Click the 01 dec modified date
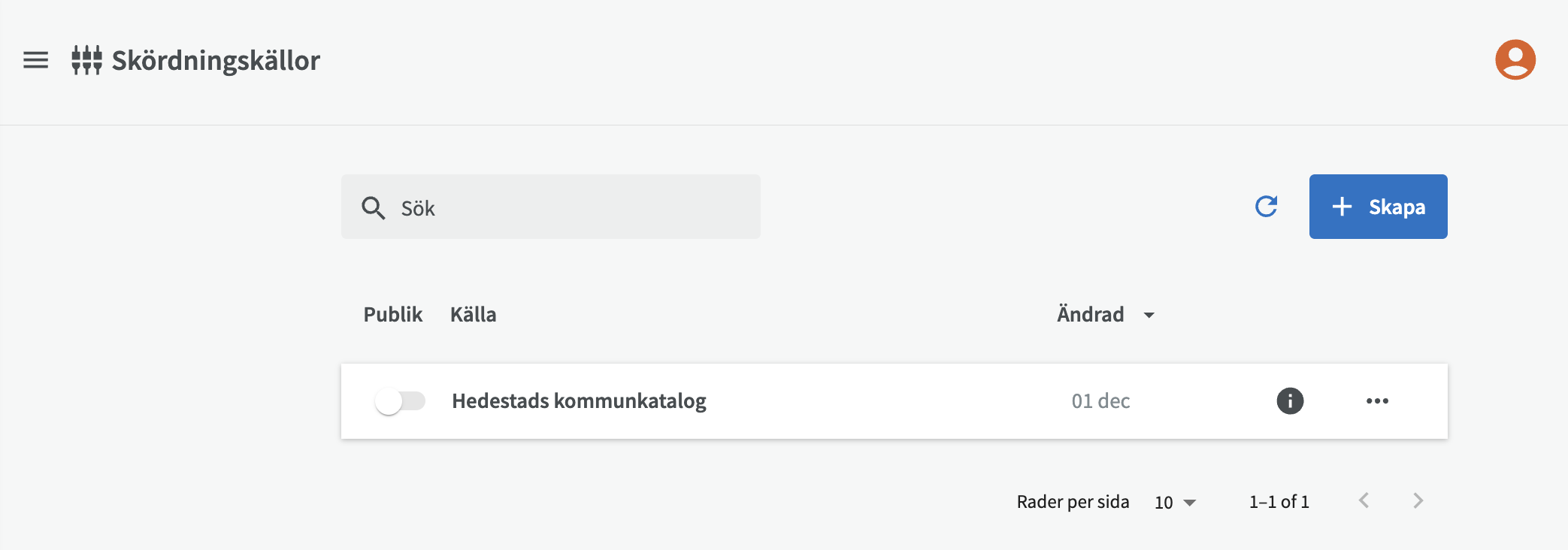Image resolution: width=1568 pixels, height=550 pixels. click(x=1100, y=401)
